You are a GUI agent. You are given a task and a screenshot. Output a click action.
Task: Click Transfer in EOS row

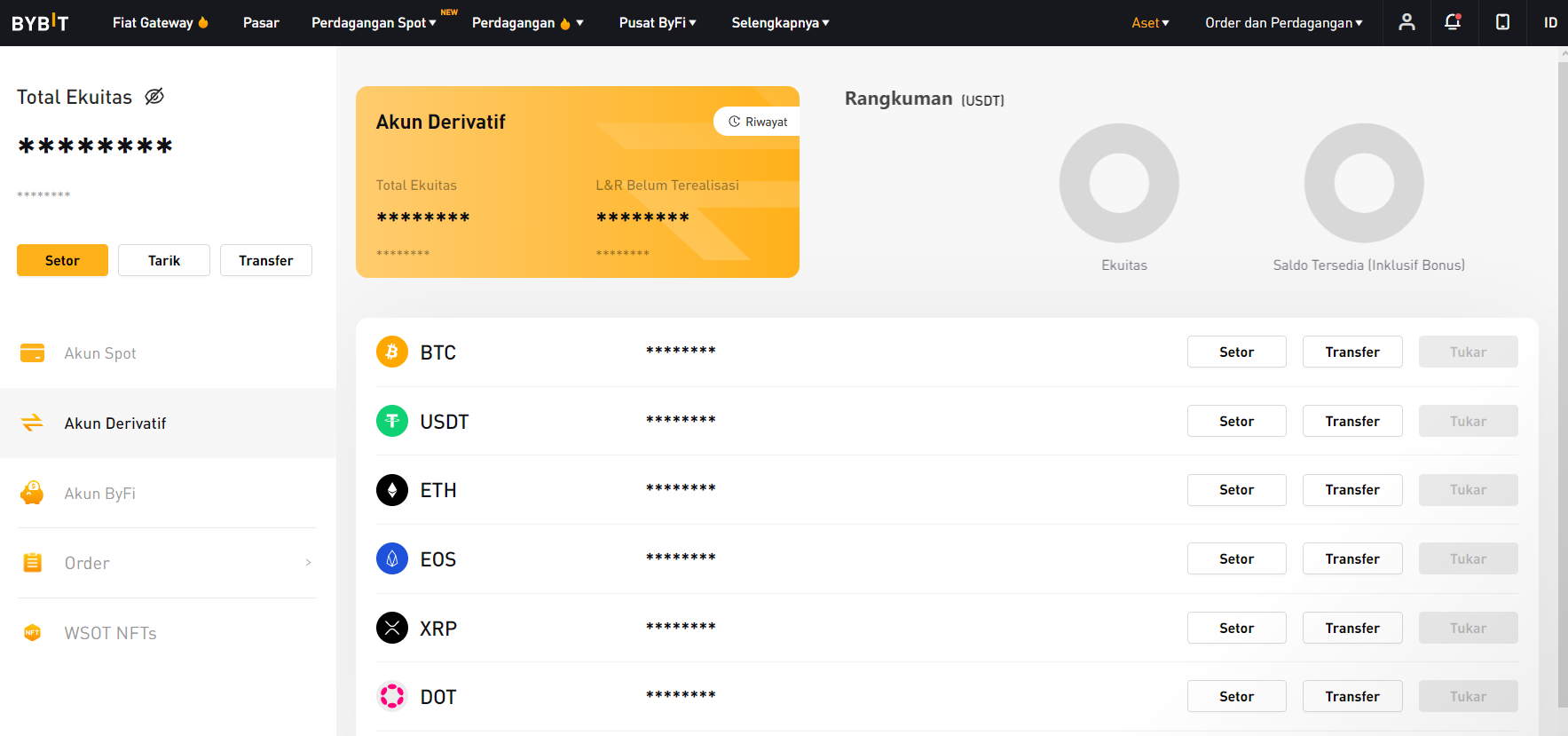click(1352, 558)
